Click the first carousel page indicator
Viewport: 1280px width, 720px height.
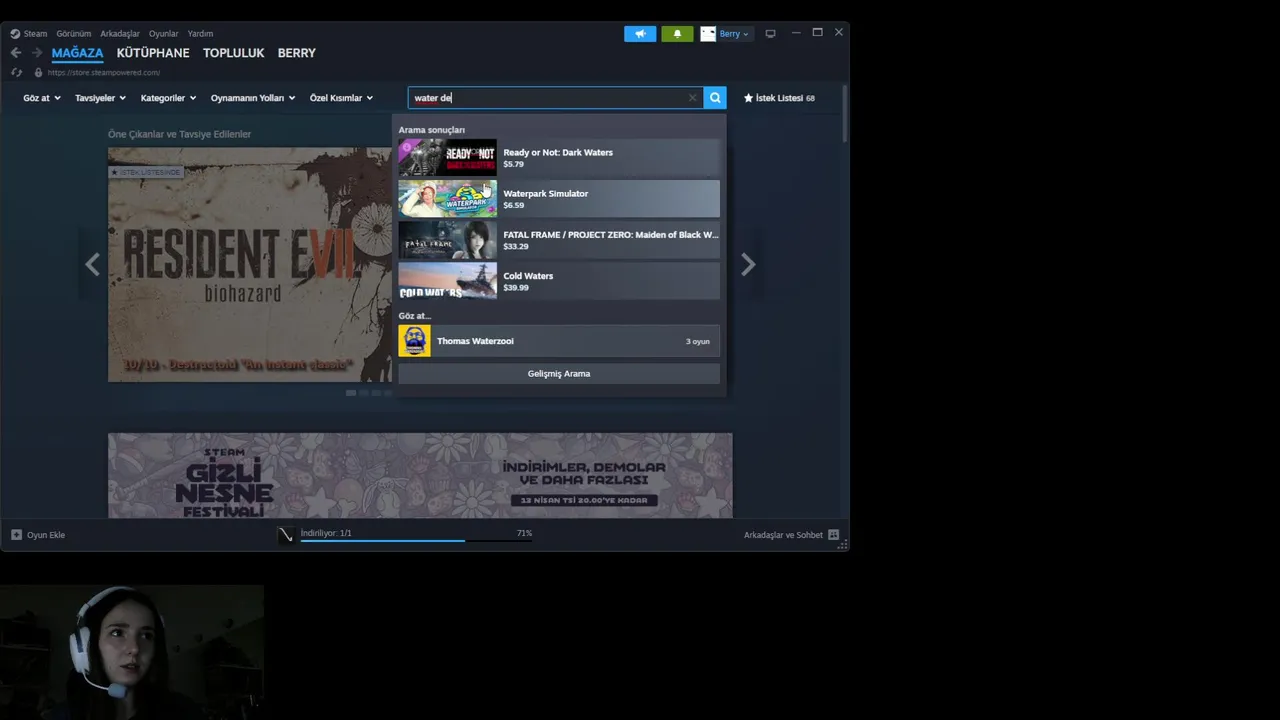[x=351, y=393]
